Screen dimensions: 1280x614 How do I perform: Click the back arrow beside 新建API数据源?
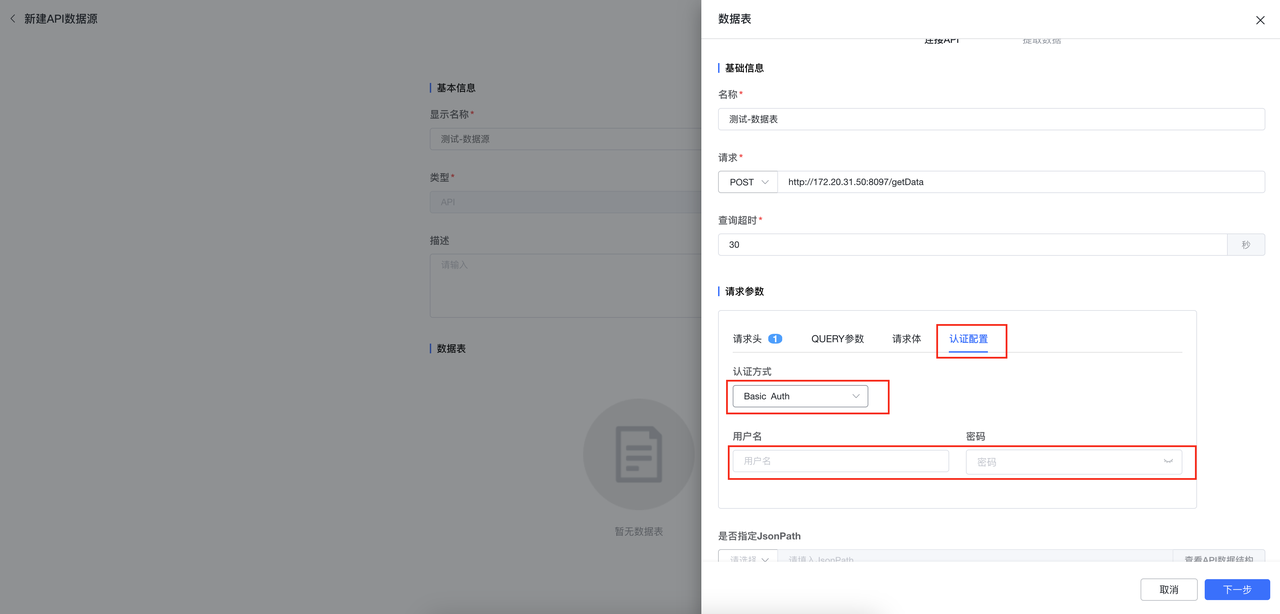click(11, 18)
